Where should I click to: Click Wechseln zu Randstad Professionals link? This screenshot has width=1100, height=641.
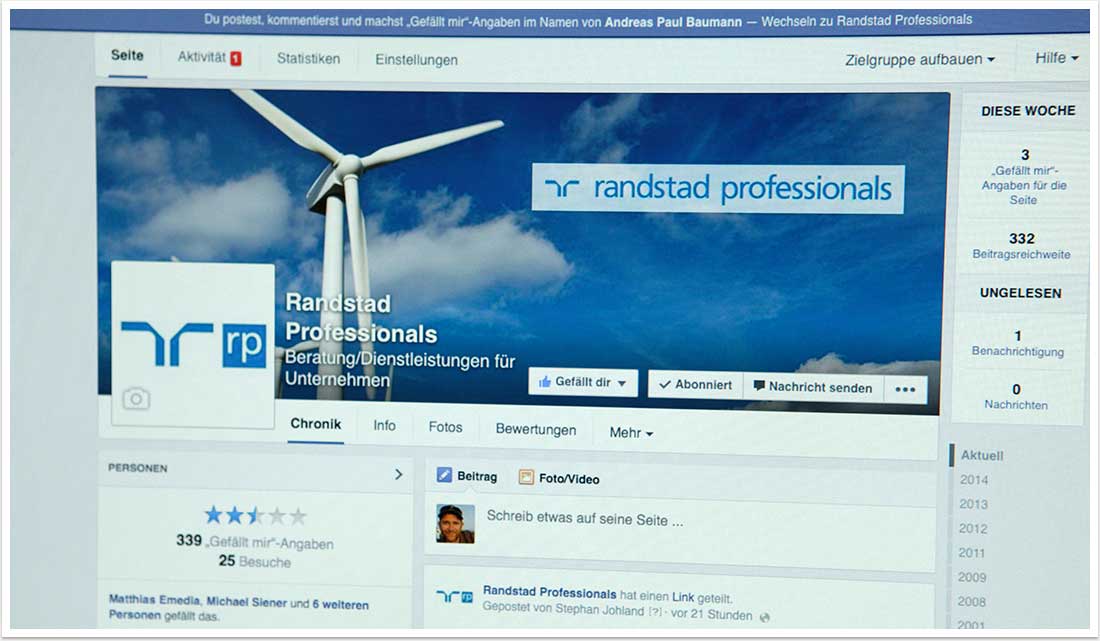click(x=866, y=20)
